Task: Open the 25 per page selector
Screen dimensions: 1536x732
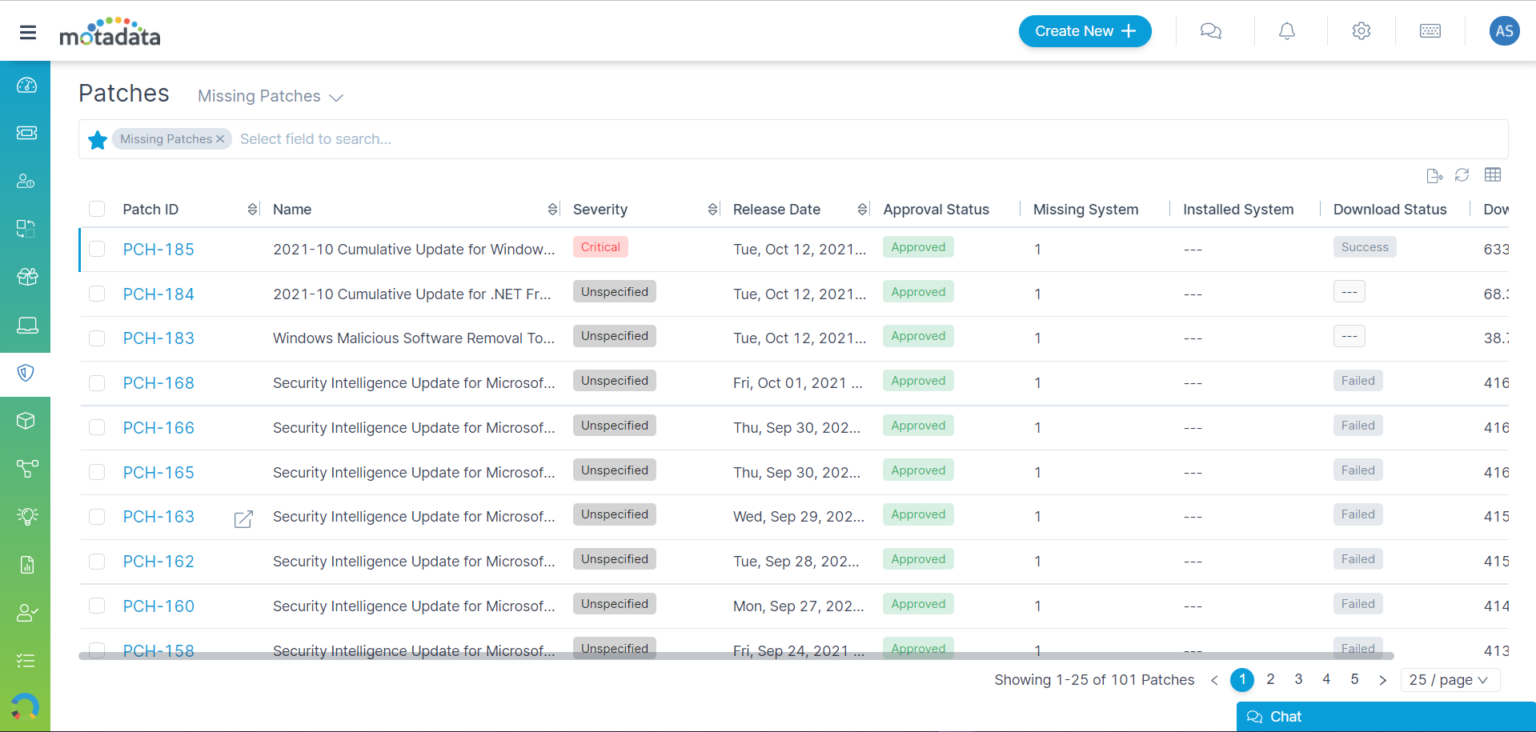Action: pos(1449,679)
